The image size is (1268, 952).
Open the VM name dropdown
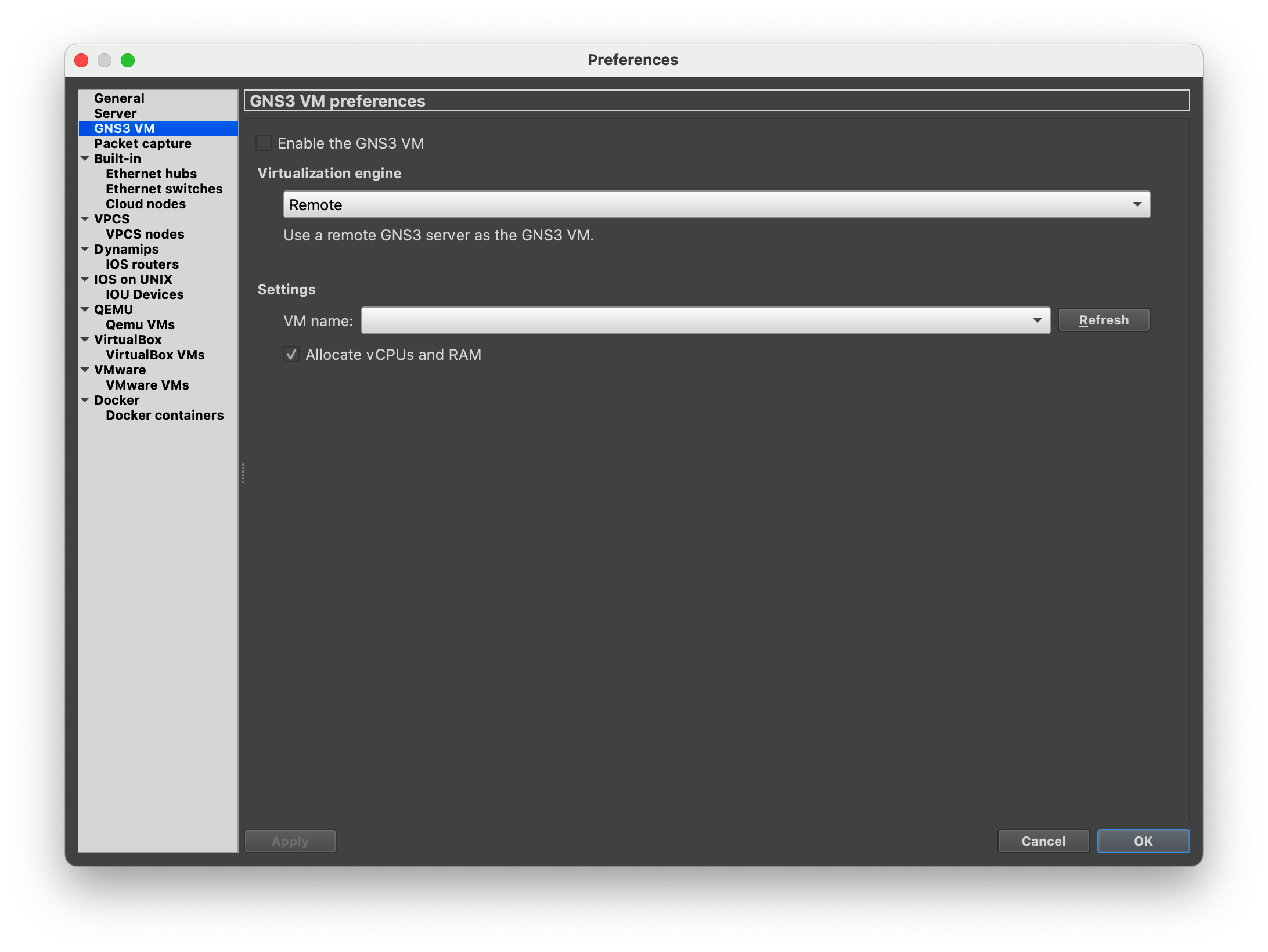pyautogui.click(x=705, y=321)
